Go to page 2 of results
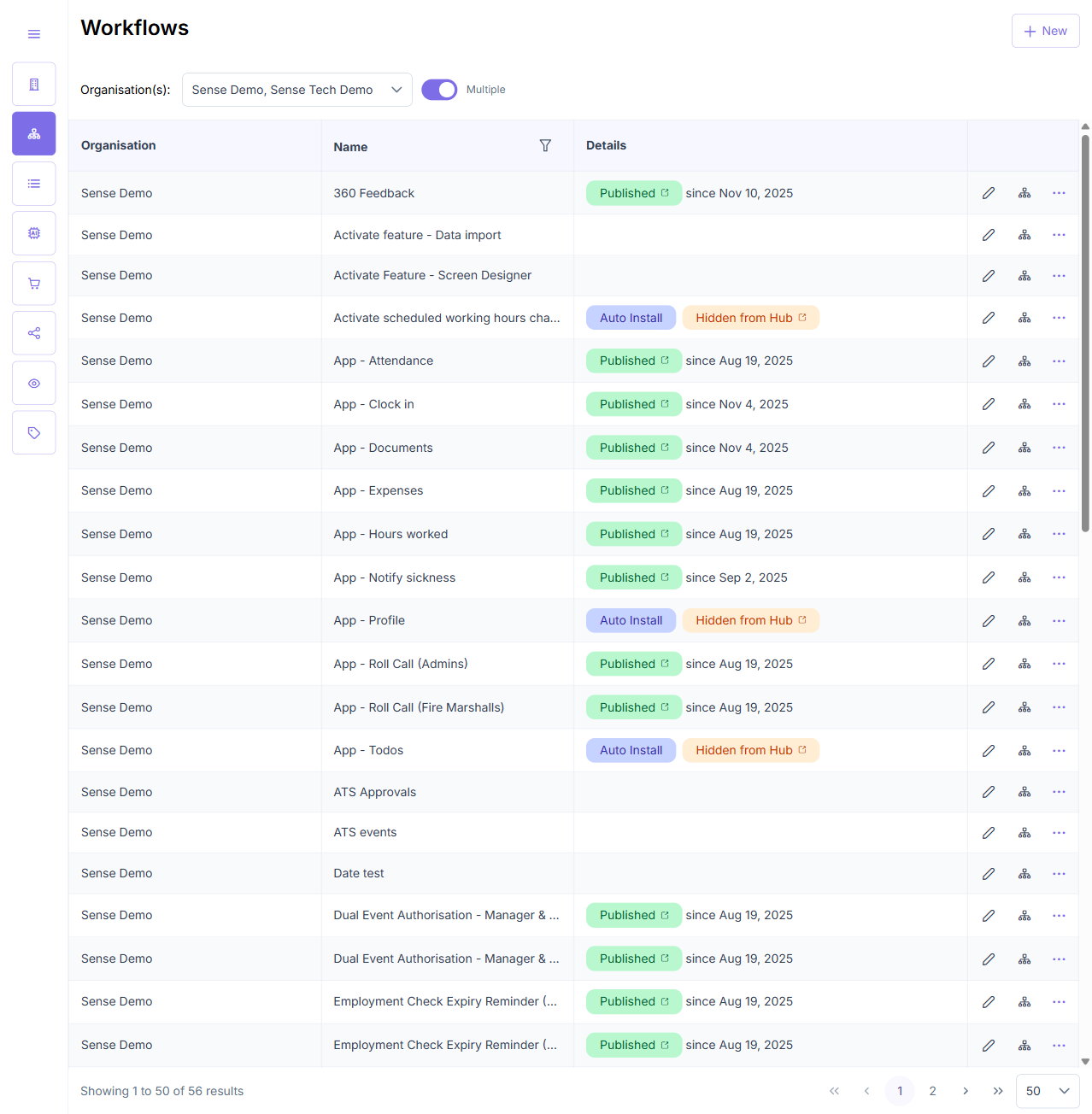Image resolution: width=1092 pixels, height=1114 pixels. [x=932, y=1091]
